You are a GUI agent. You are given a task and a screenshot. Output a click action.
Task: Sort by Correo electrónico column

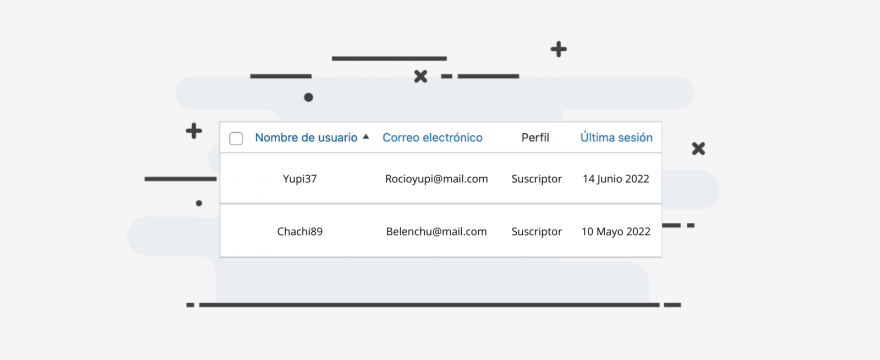[x=432, y=138]
